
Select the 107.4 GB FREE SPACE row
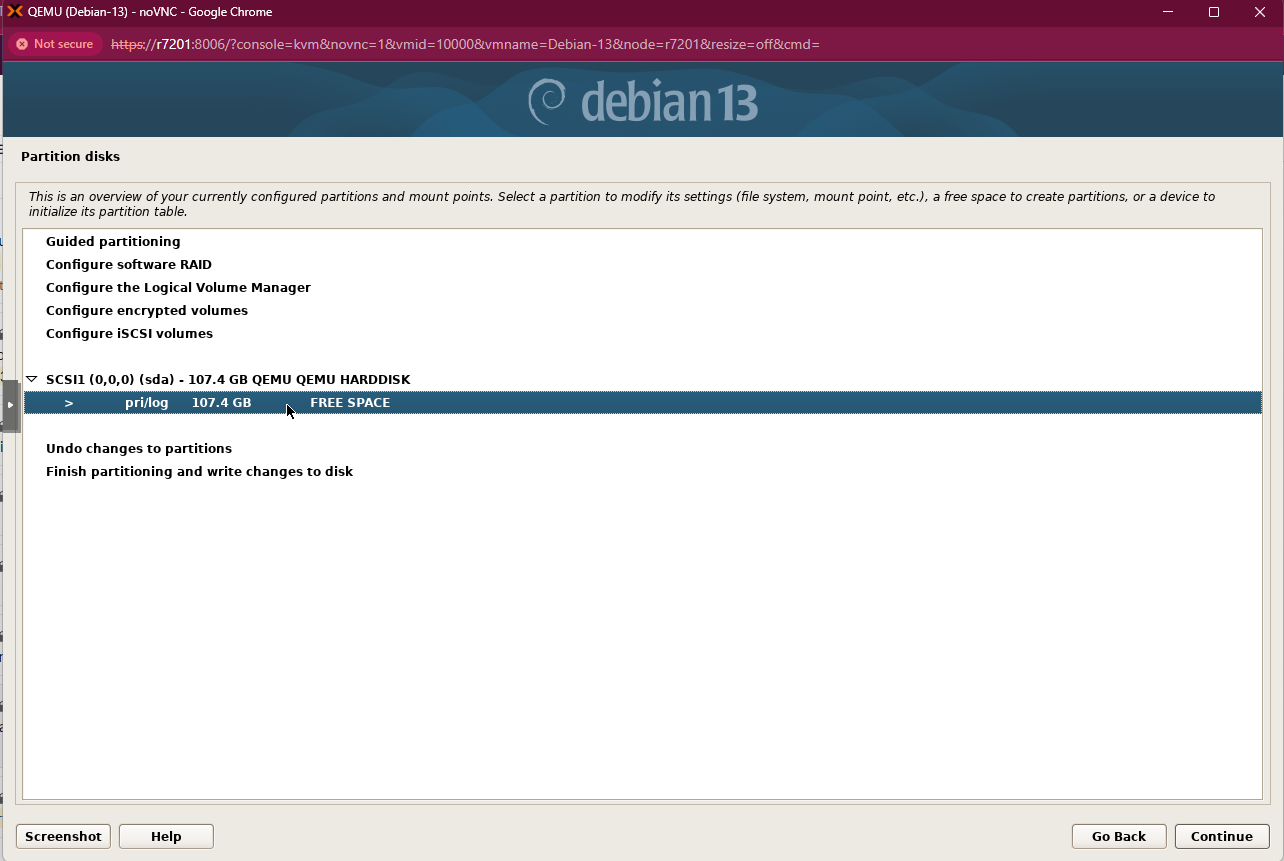[x=350, y=403]
